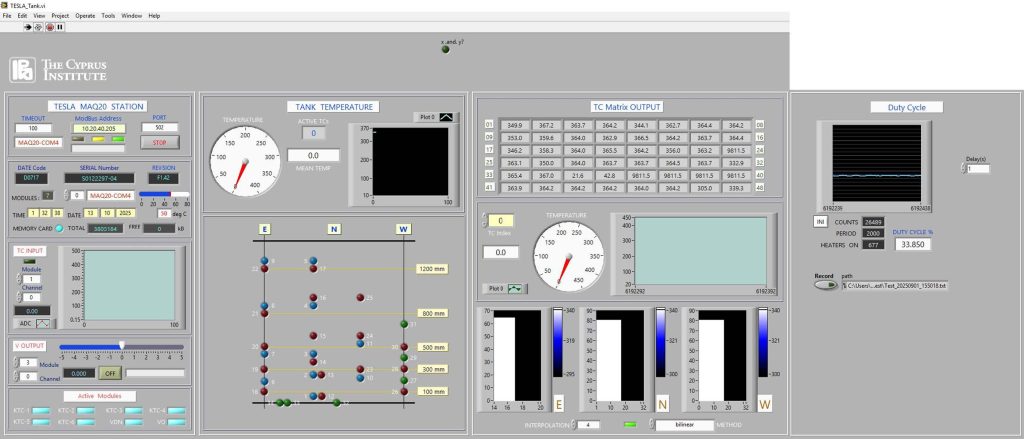Click the INI button in Duty Cycle

pos(820,221)
